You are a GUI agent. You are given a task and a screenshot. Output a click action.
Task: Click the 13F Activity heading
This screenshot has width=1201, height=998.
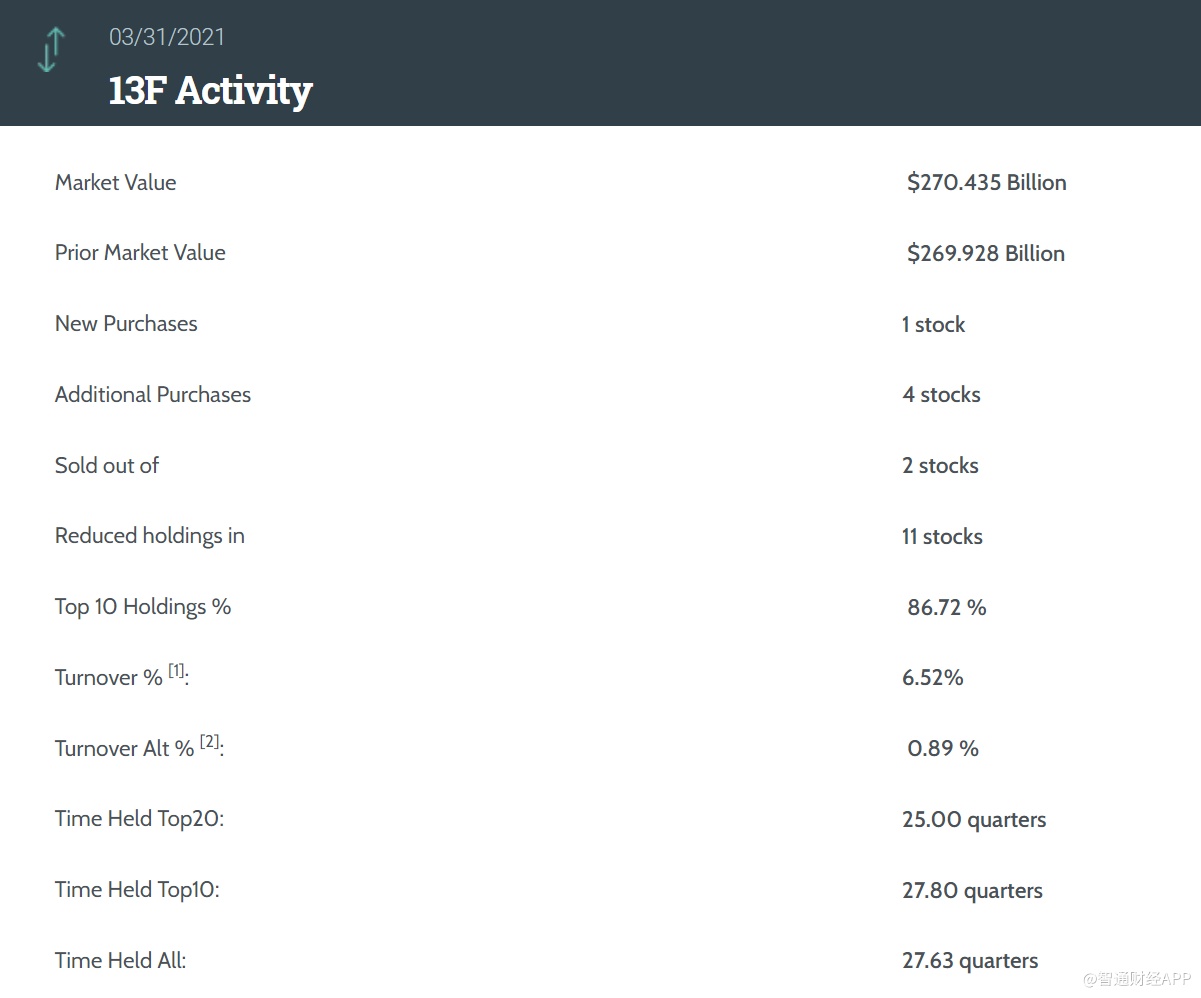(210, 90)
